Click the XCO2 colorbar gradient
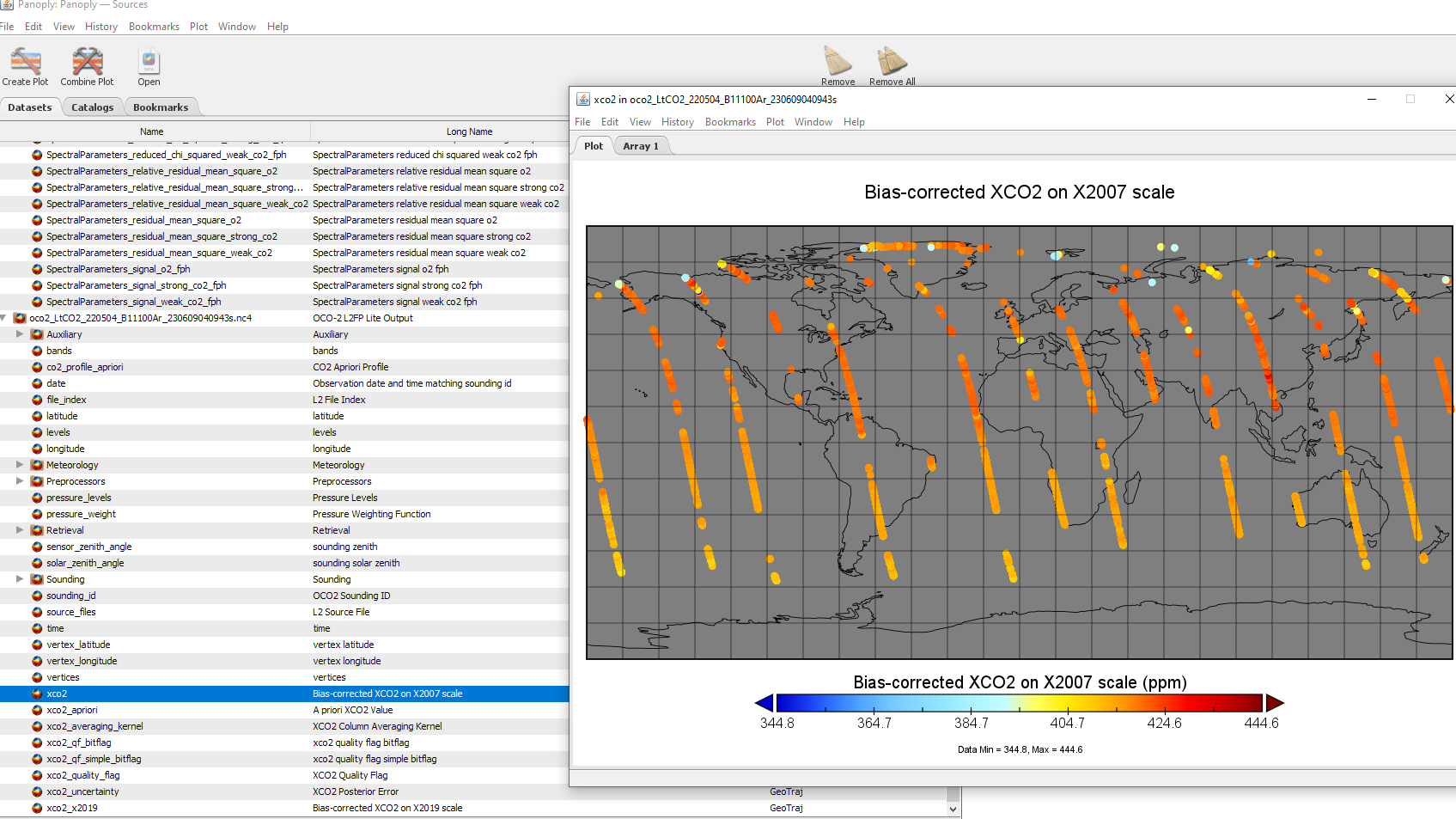 point(1019,702)
